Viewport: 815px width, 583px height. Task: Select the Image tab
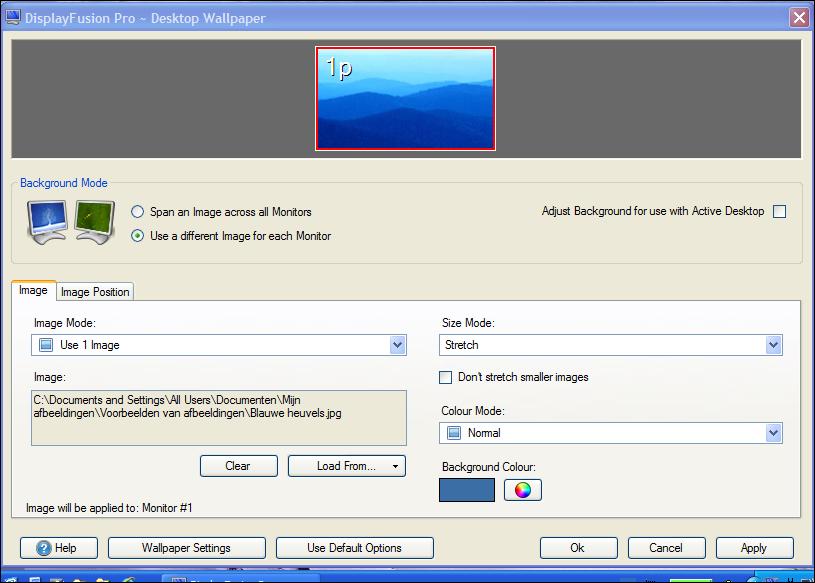pos(33,290)
